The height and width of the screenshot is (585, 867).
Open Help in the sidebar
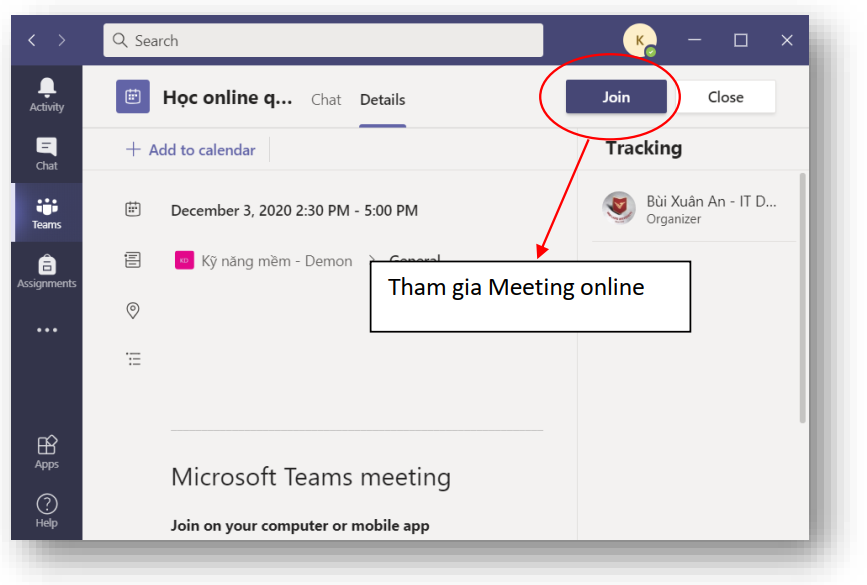[x=46, y=510]
